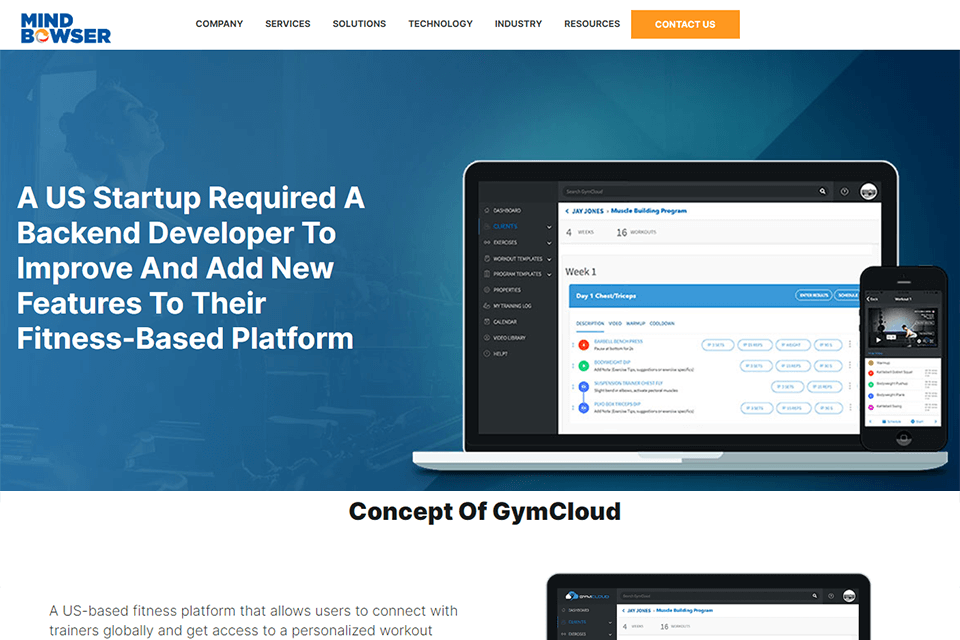960x640 pixels.
Task: Open the Technology menu
Action: tap(441, 24)
